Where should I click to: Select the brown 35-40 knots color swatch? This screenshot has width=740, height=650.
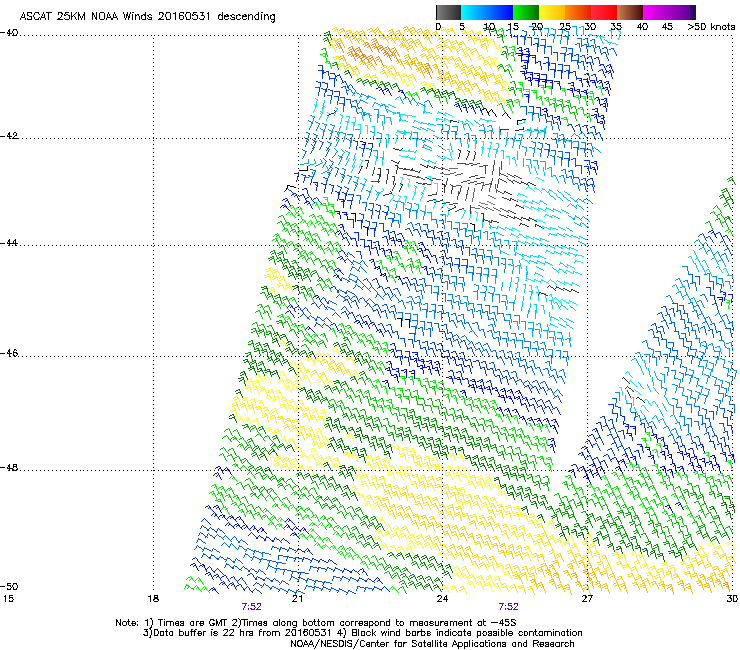(630, 12)
